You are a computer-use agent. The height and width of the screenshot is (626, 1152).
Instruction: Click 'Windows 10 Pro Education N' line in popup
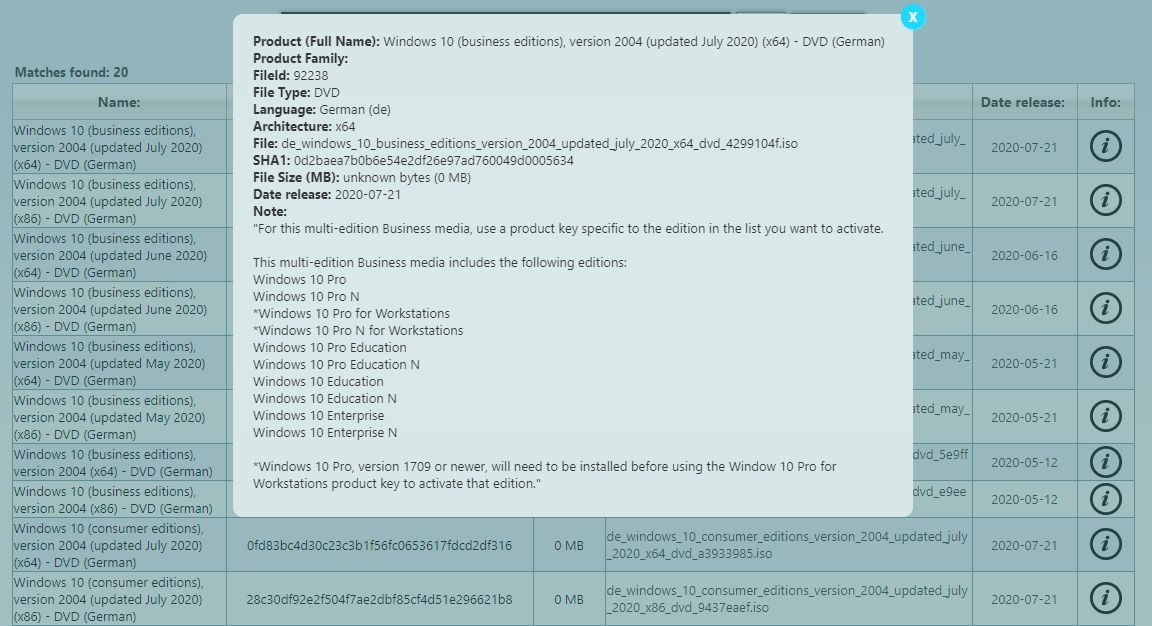336,364
